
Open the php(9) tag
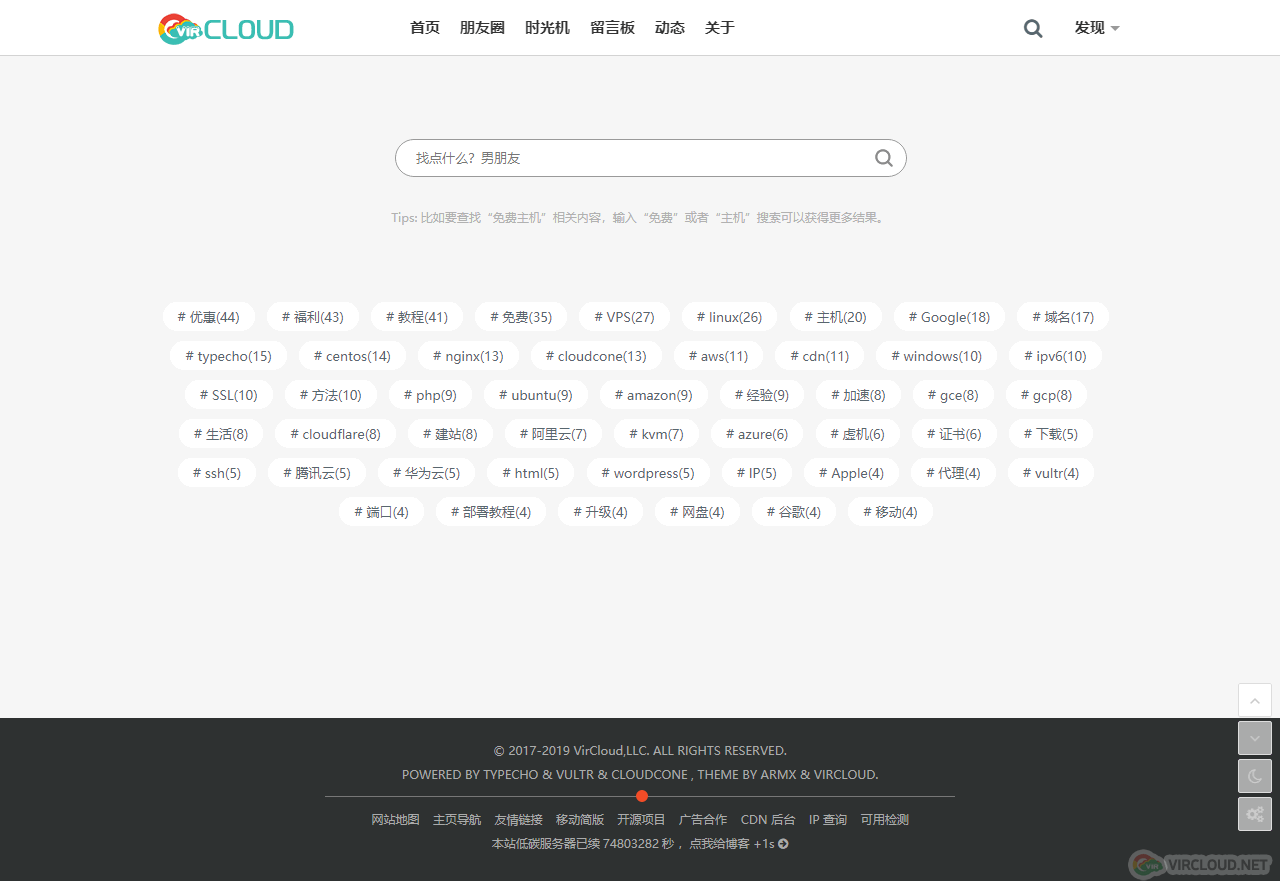(x=430, y=395)
